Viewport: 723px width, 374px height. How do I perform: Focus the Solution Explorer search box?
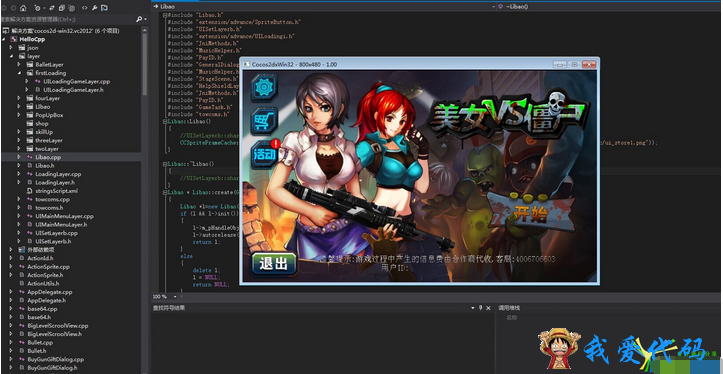[67, 19]
